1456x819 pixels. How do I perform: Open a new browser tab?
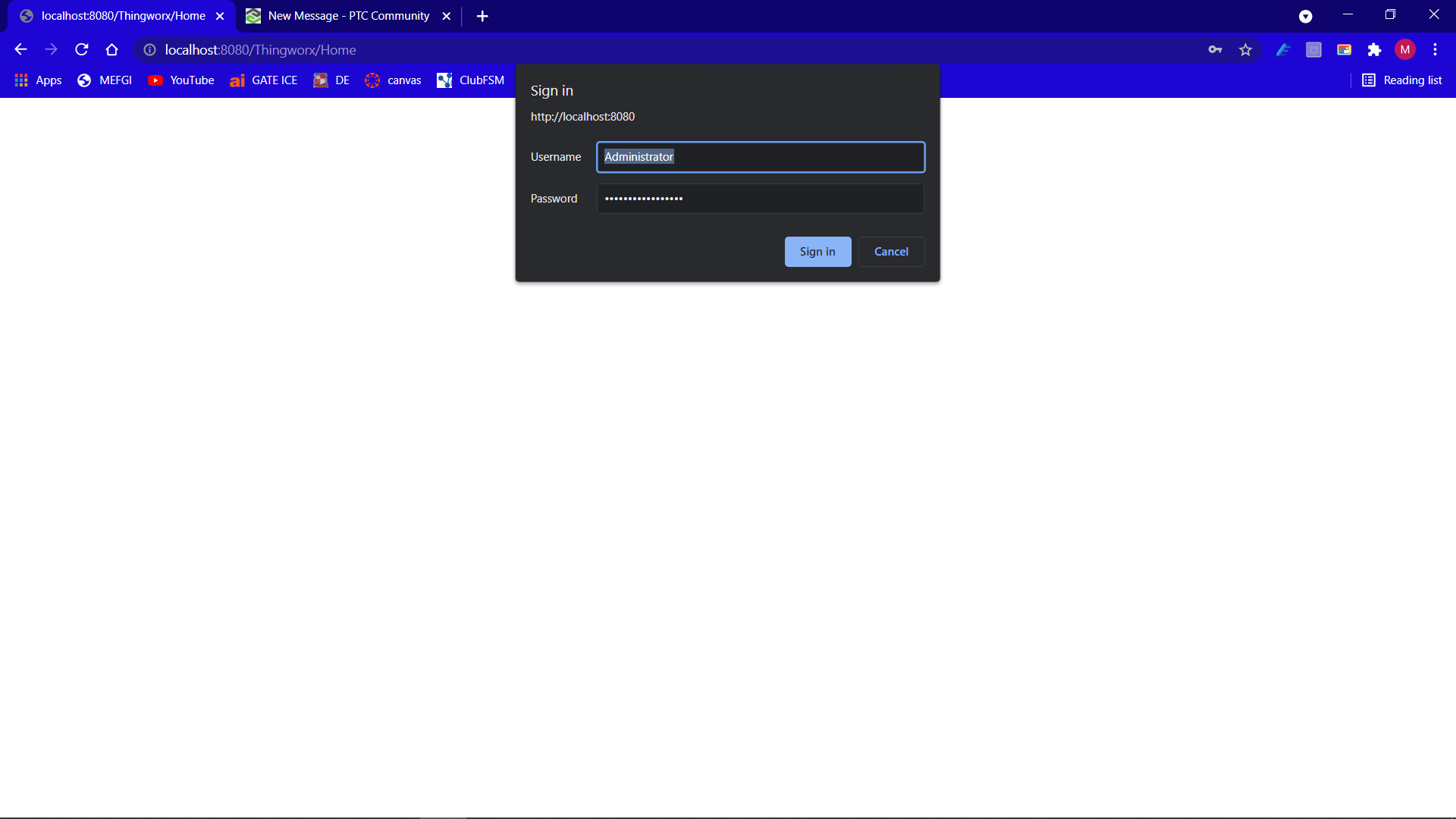pyautogui.click(x=482, y=15)
